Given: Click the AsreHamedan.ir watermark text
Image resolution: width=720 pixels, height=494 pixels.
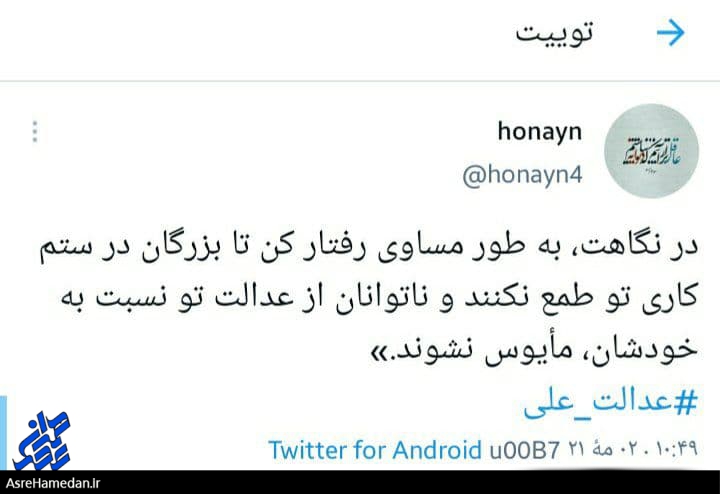Looking at the screenshot, I should [54, 483].
